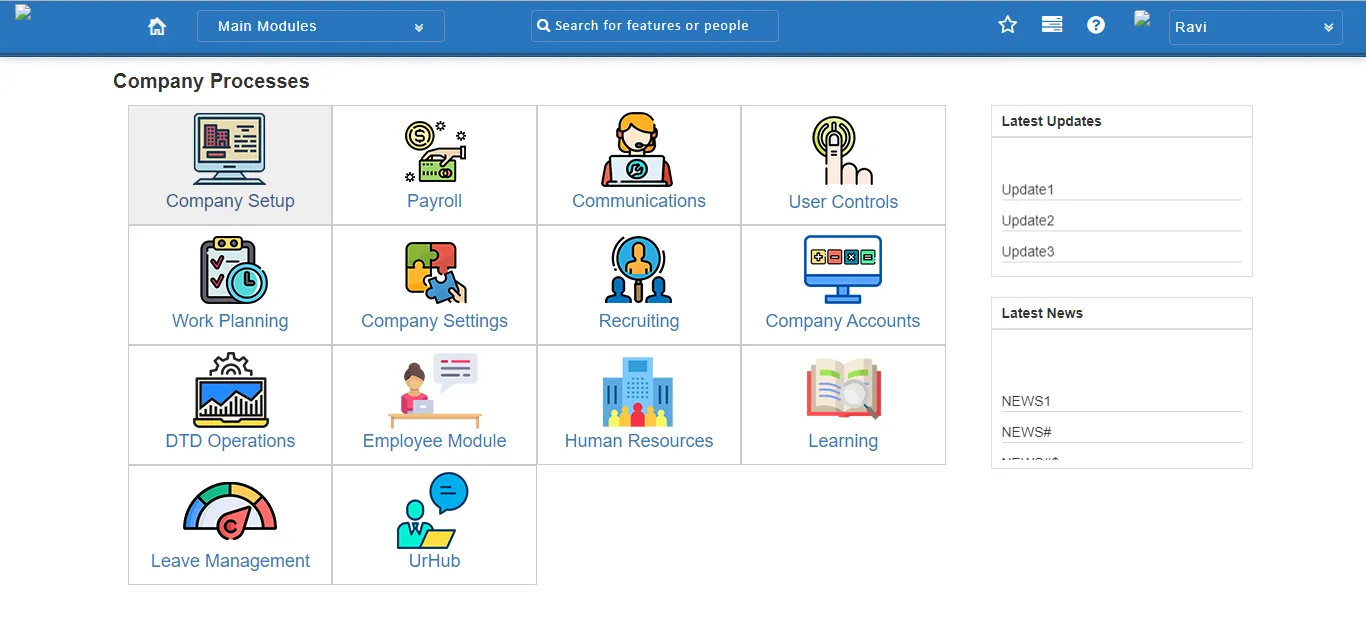Viewport: 1366px width, 626px height.
Task: Click the UrHub chat icon
Action: click(x=434, y=510)
